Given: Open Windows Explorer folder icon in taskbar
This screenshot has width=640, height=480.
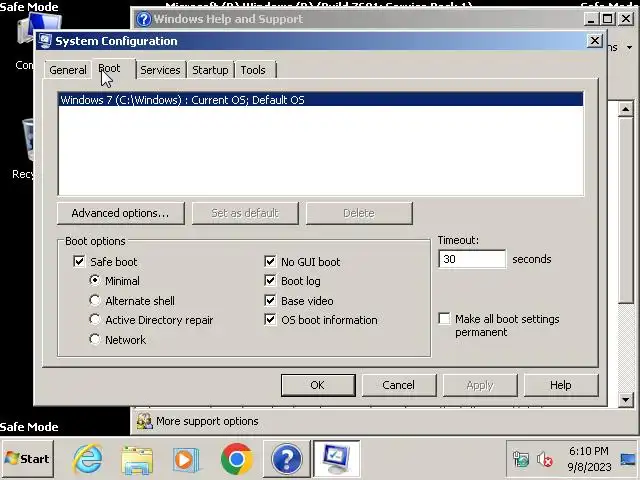Looking at the screenshot, I should click(x=137, y=460).
